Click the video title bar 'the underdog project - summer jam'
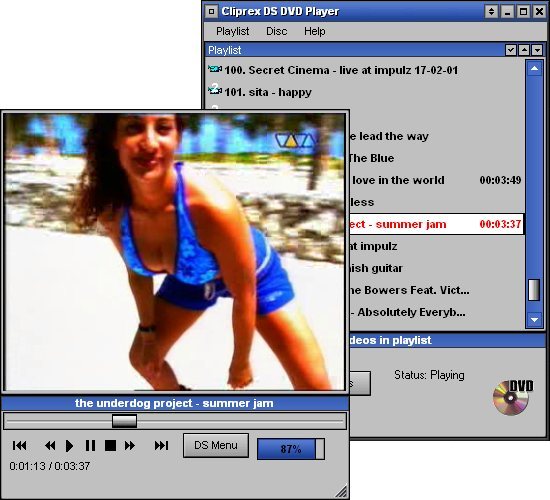 174,403
